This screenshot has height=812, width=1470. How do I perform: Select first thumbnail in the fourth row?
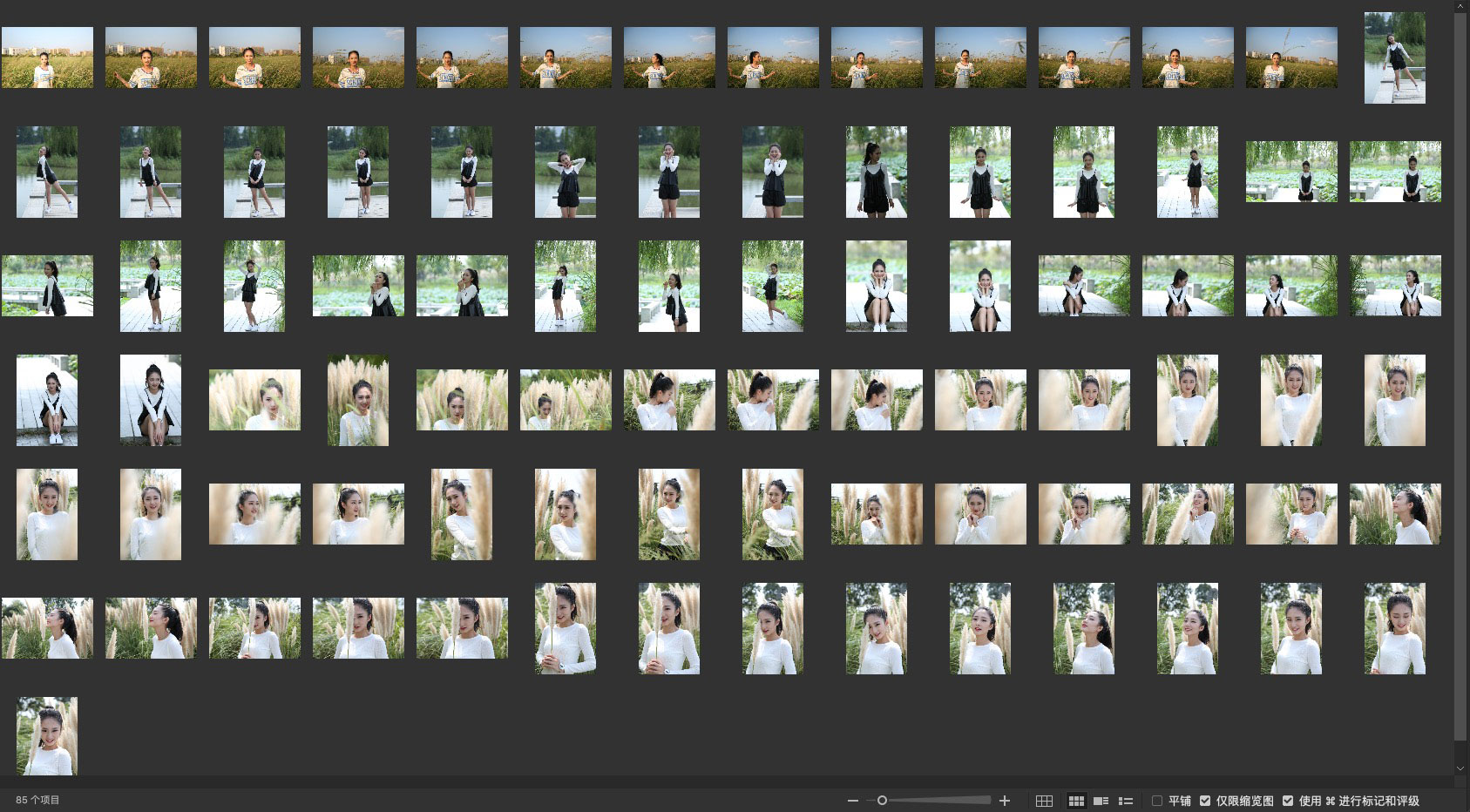point(47,400)
